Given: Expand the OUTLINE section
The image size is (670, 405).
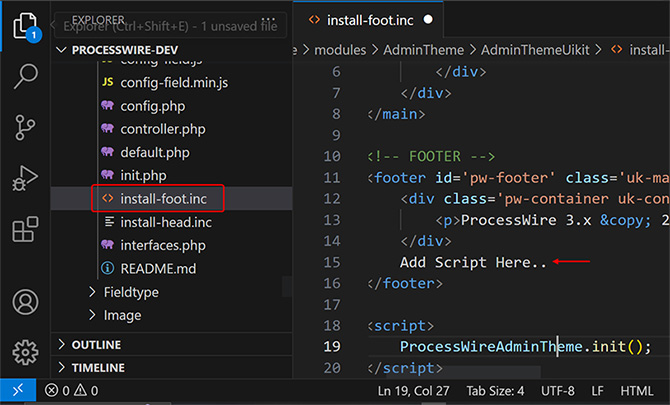Looking at the screenshot, I should pyautogui.click(x=96, y=345).
